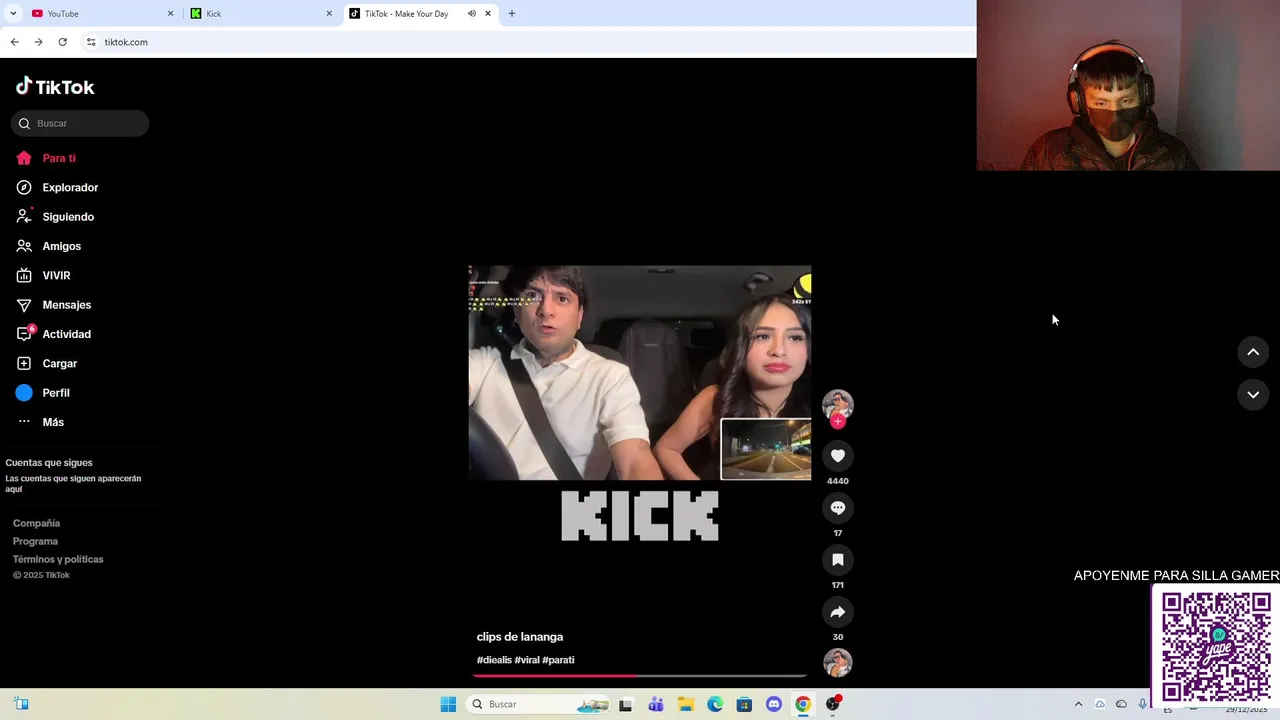This screenshot has width=1280, height=720.
Task: Click the clips de lananga username
Action: (520, 637)
